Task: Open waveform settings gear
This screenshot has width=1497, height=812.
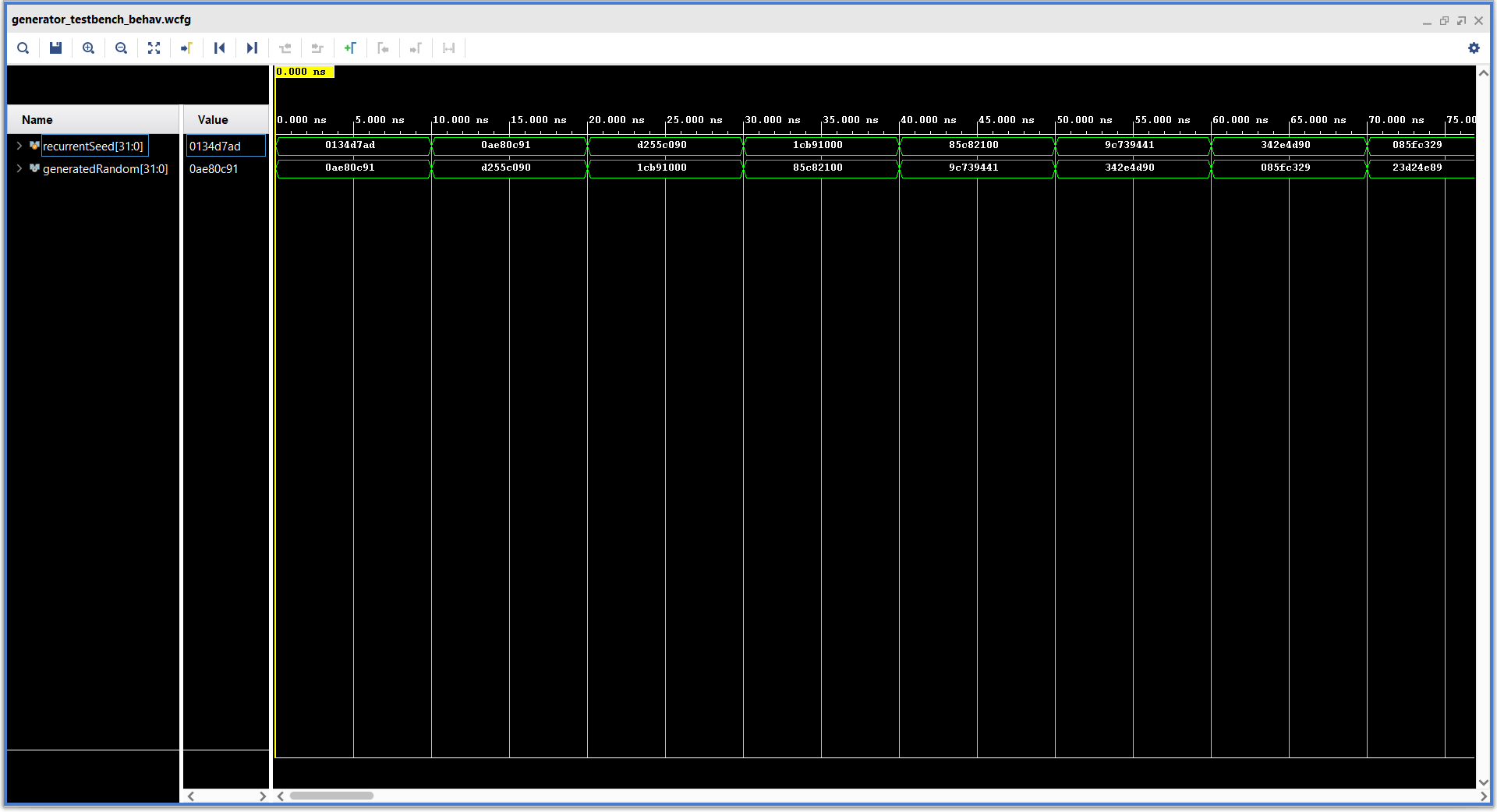Action: tap(1474, 48)
